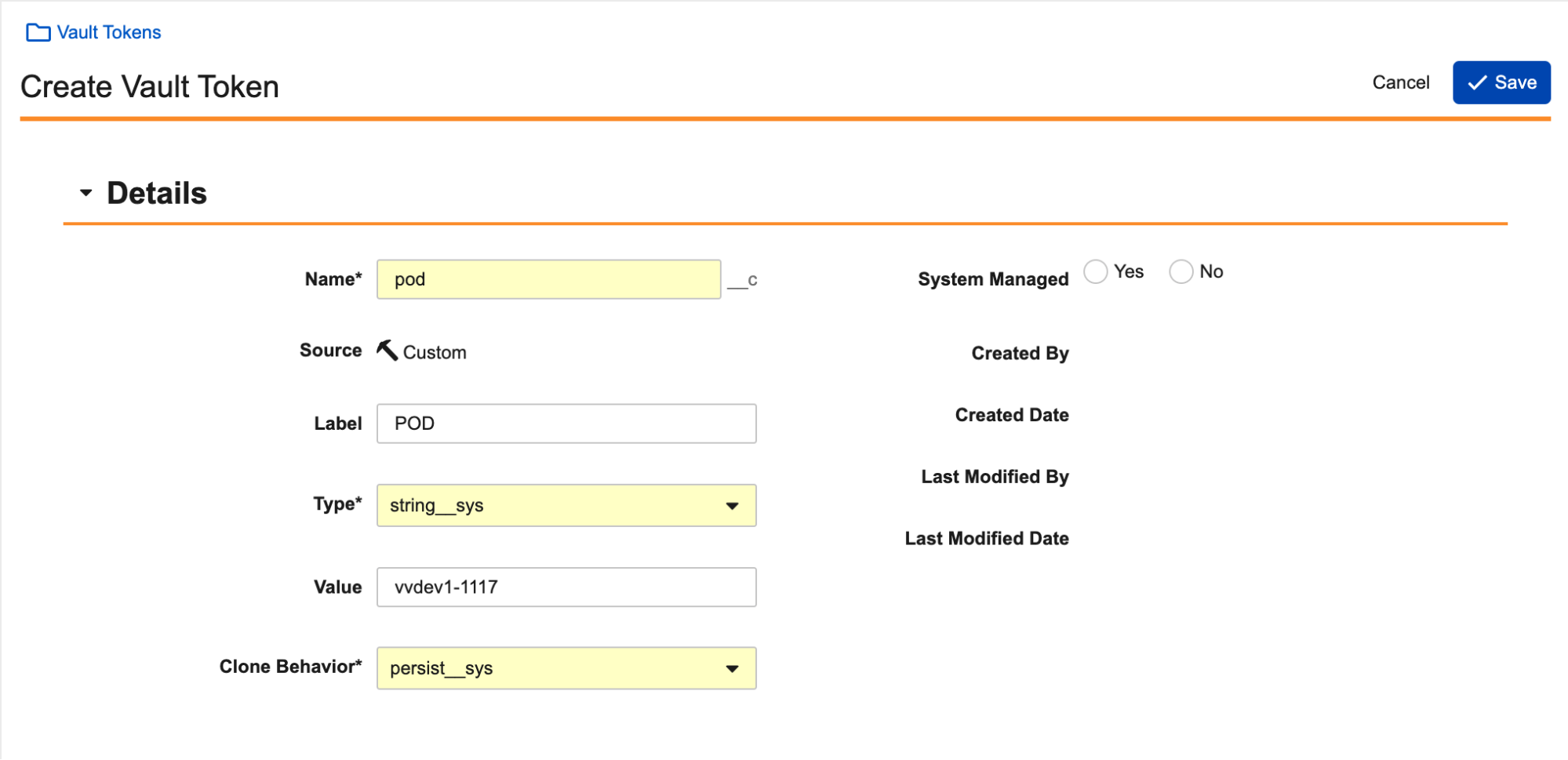Click the Create Vault Token page title
This screenshot has height=760, width=1568.
[149, 86]
